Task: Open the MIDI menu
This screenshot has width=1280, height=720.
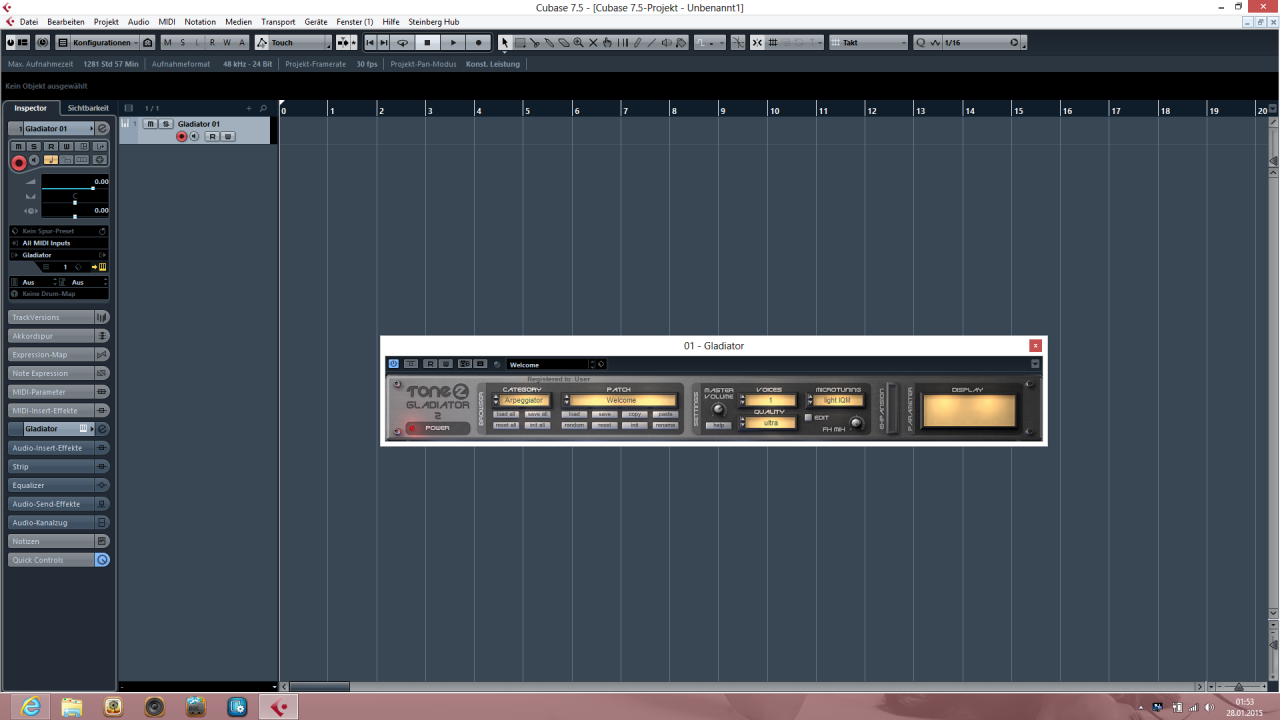Action: (x=167, y=21)
